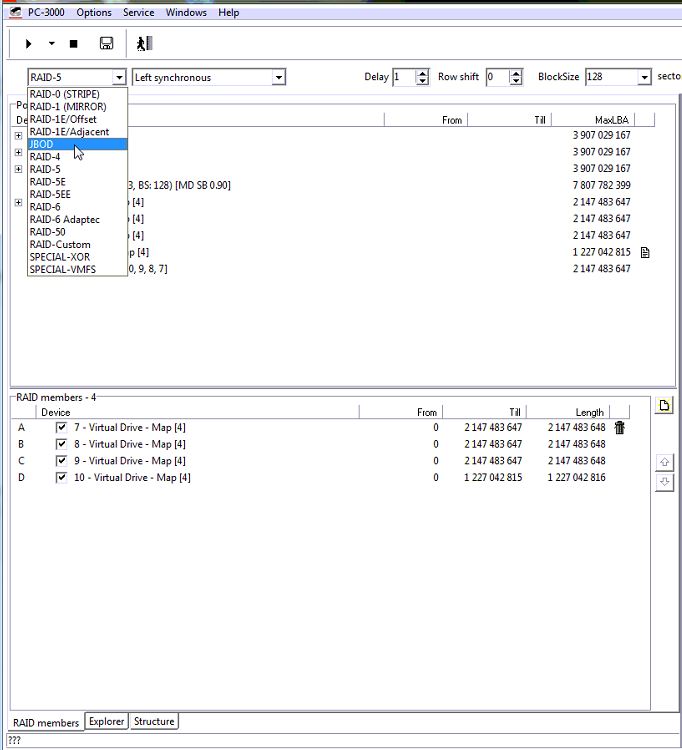Switch to the RAID members tab

pyautogui.click(x=46, y=722)
